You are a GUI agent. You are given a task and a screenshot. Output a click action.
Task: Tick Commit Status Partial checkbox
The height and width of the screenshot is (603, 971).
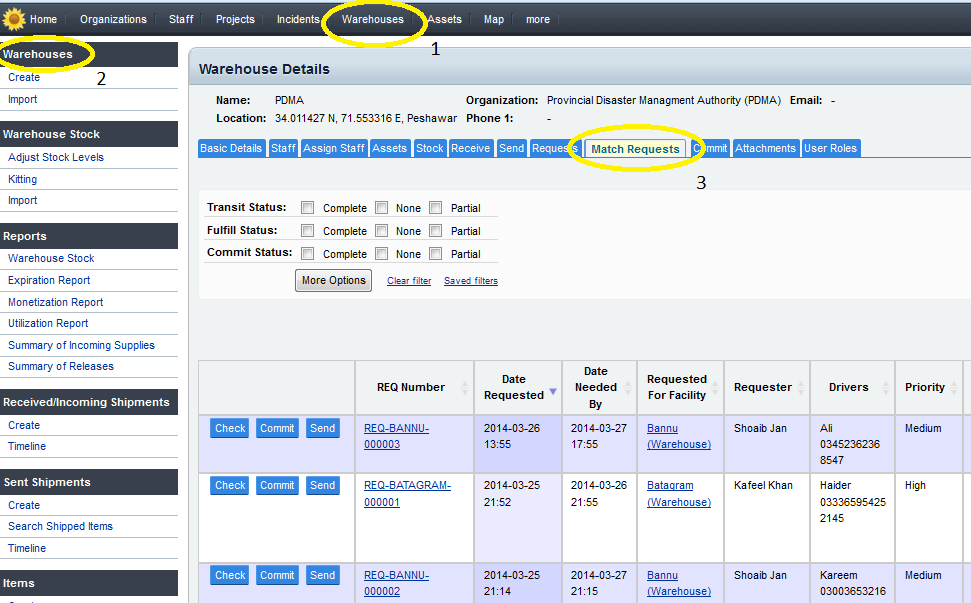436,254
